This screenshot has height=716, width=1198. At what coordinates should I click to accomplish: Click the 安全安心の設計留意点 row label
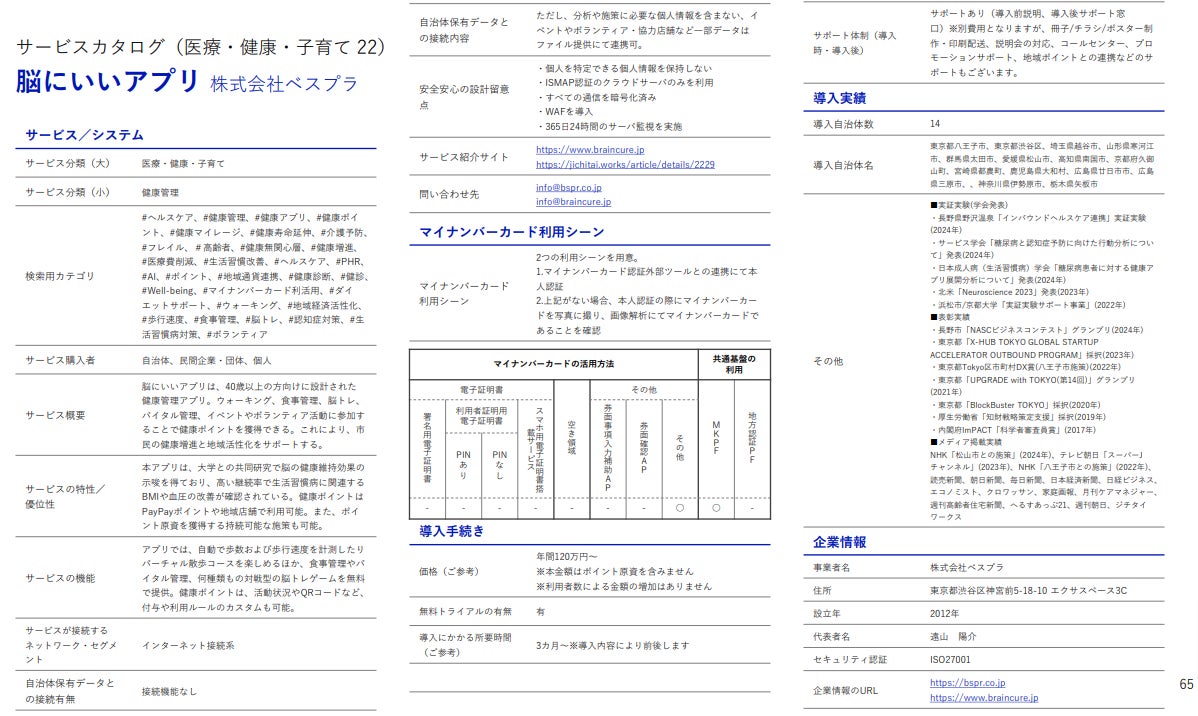coord(464,97)
